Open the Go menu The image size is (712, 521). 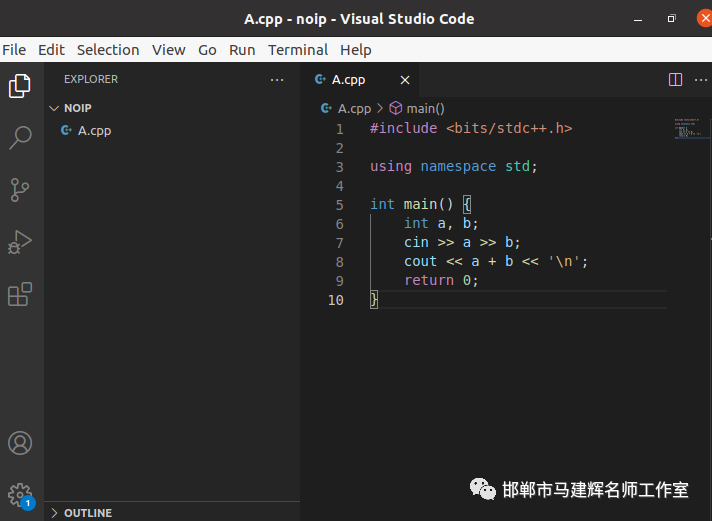[x=207, y=50]
